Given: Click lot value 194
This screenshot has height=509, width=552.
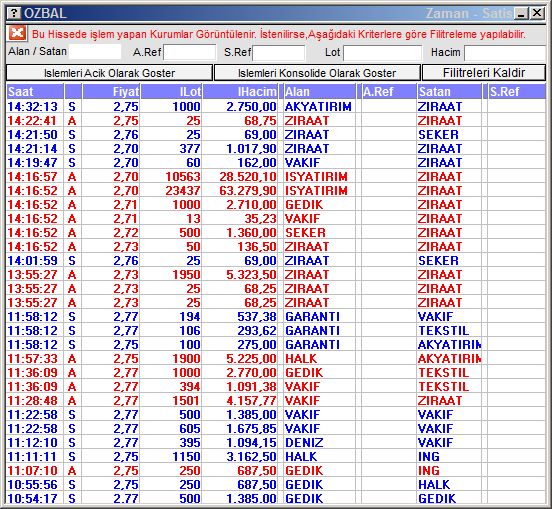Looking at the screenshot, I should [x=190, y=316].
